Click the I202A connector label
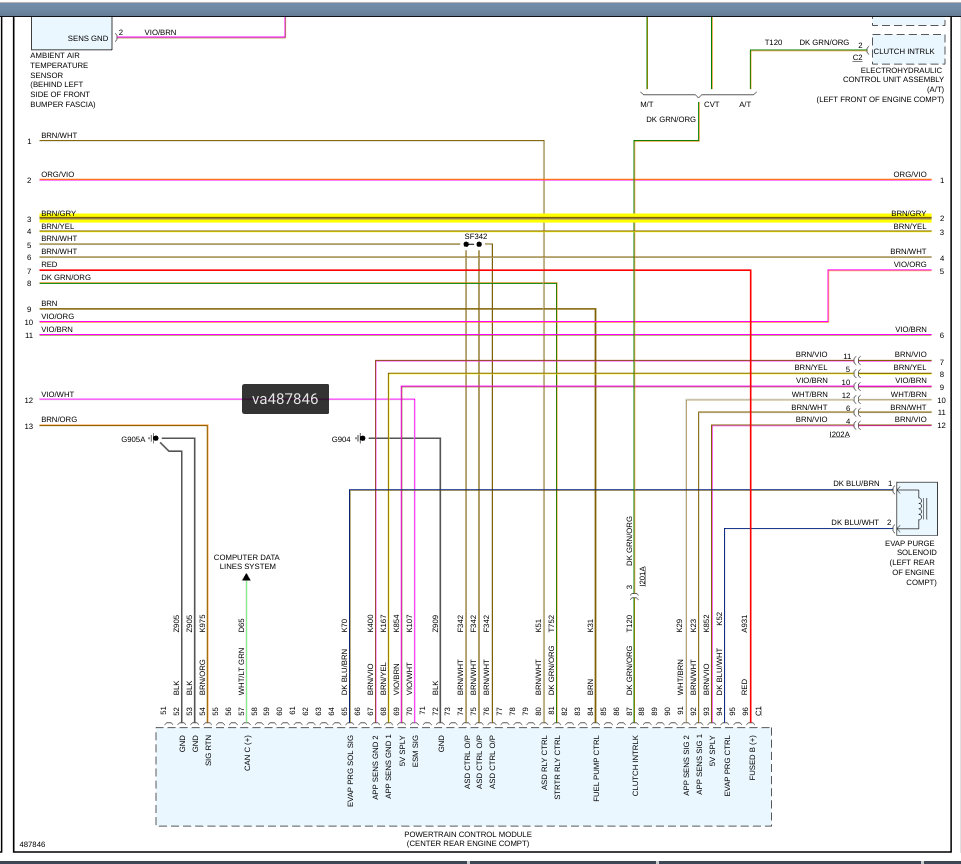The height and width of the screenshot is (864, 961). point(839,434)
